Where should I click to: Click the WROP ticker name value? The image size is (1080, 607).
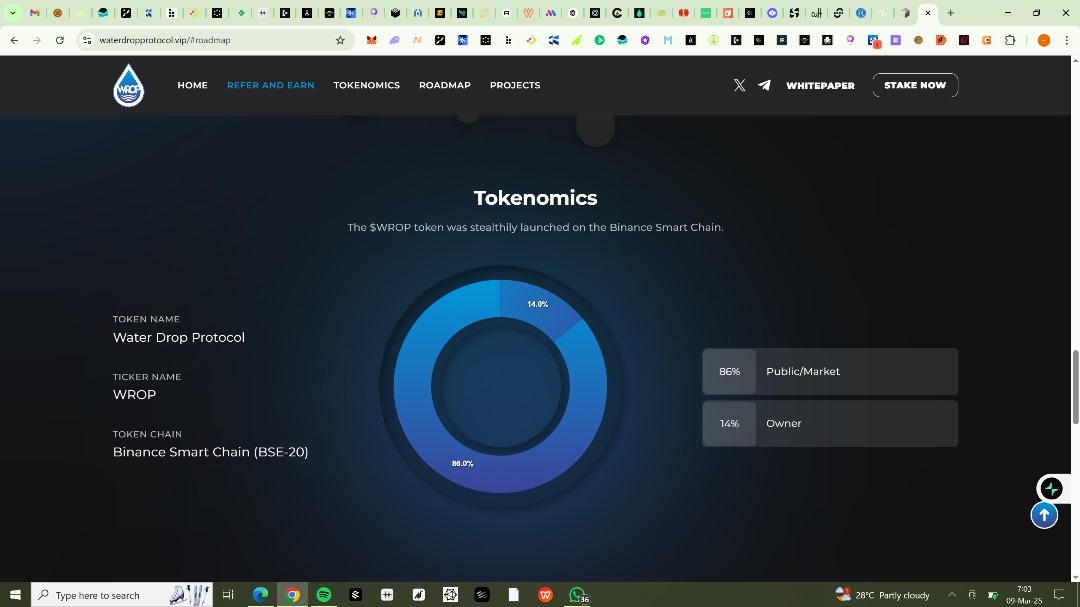[134, 395]
